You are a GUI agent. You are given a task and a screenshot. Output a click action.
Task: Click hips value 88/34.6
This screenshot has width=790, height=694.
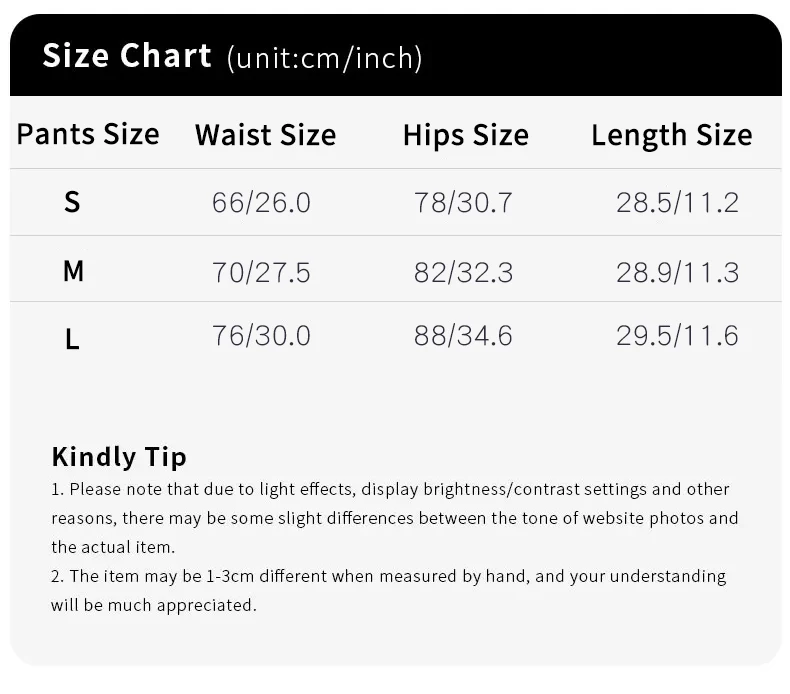tap(463, 336)
